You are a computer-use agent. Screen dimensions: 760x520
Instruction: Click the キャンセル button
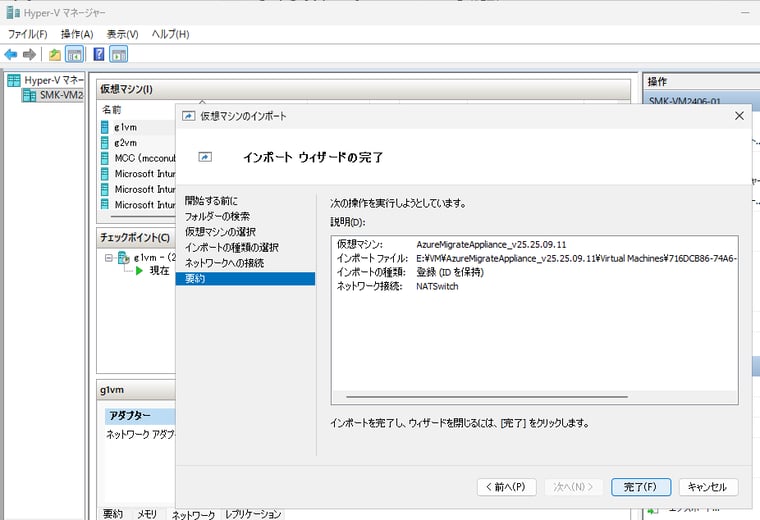(x=708, y=487)
